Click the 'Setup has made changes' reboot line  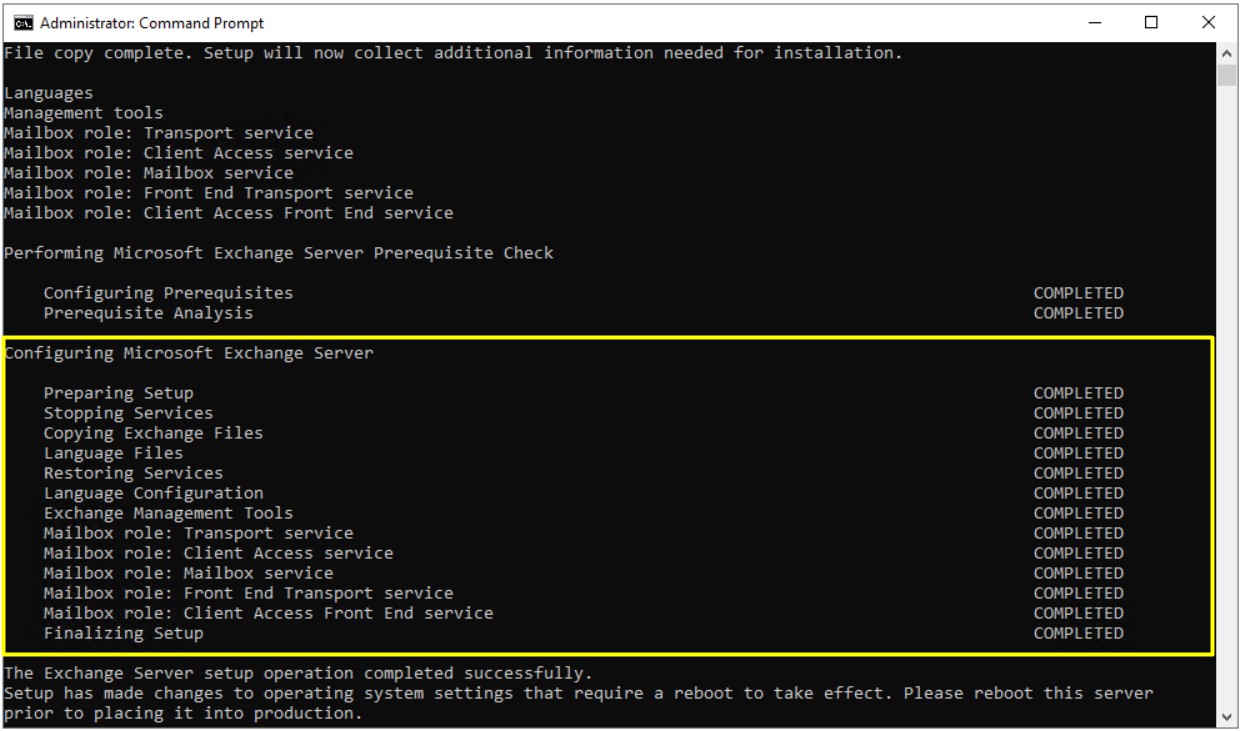point(579,693)
